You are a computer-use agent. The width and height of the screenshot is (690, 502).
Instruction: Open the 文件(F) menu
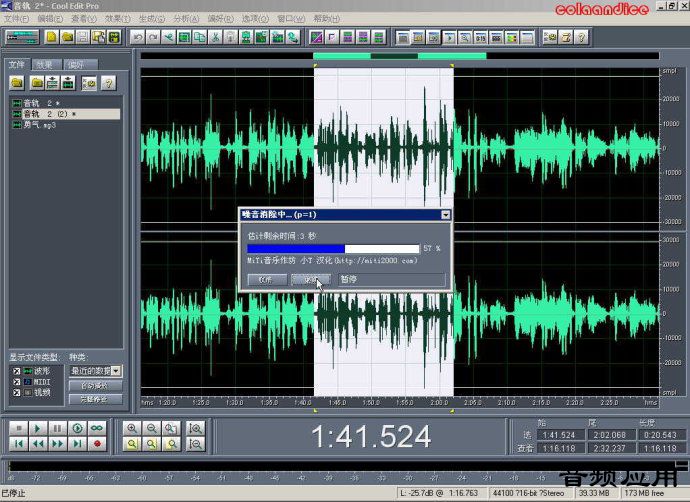(16, 18)
